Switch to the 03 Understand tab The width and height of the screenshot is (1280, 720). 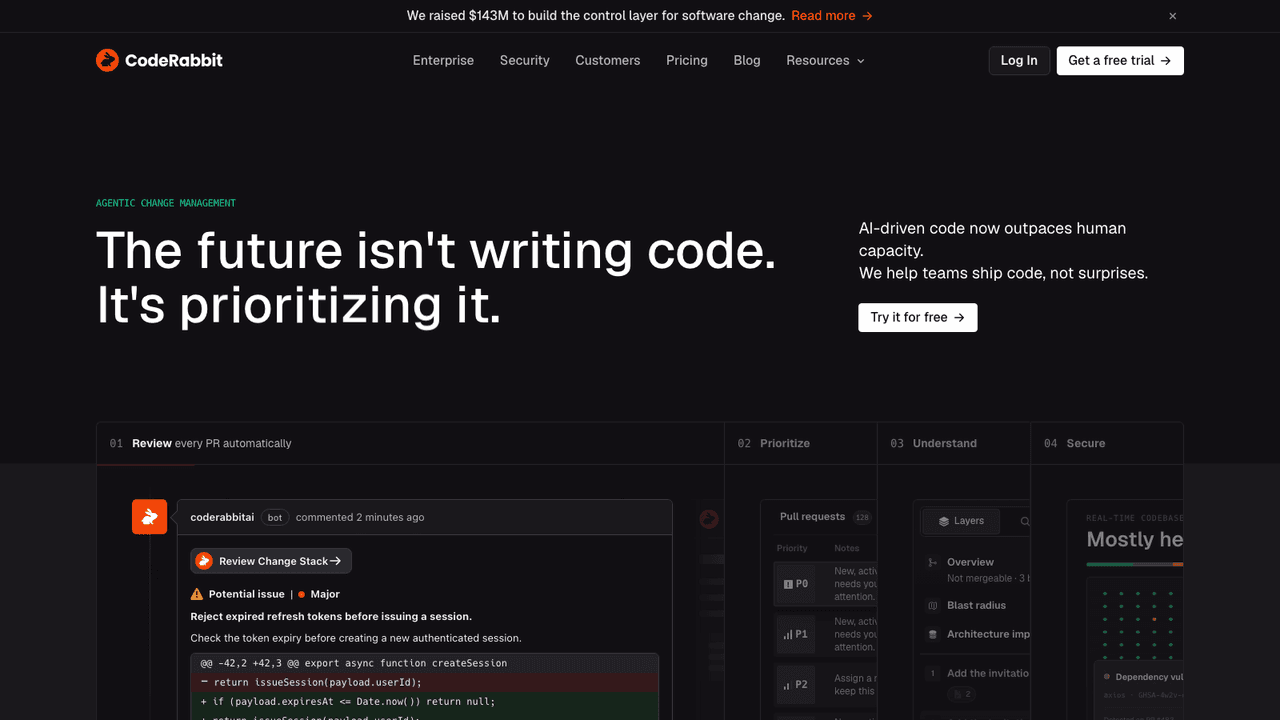pyautogui.click(x=954, y=443)
